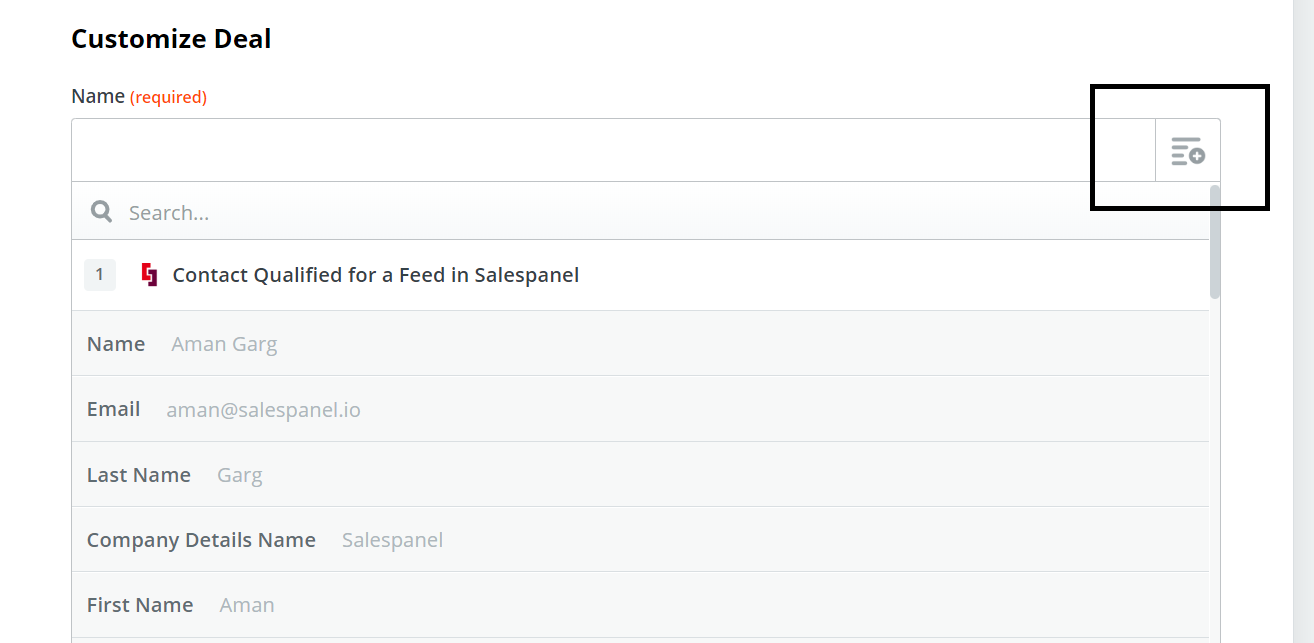Click the Salespanel app logo icon

click(149, 275)
